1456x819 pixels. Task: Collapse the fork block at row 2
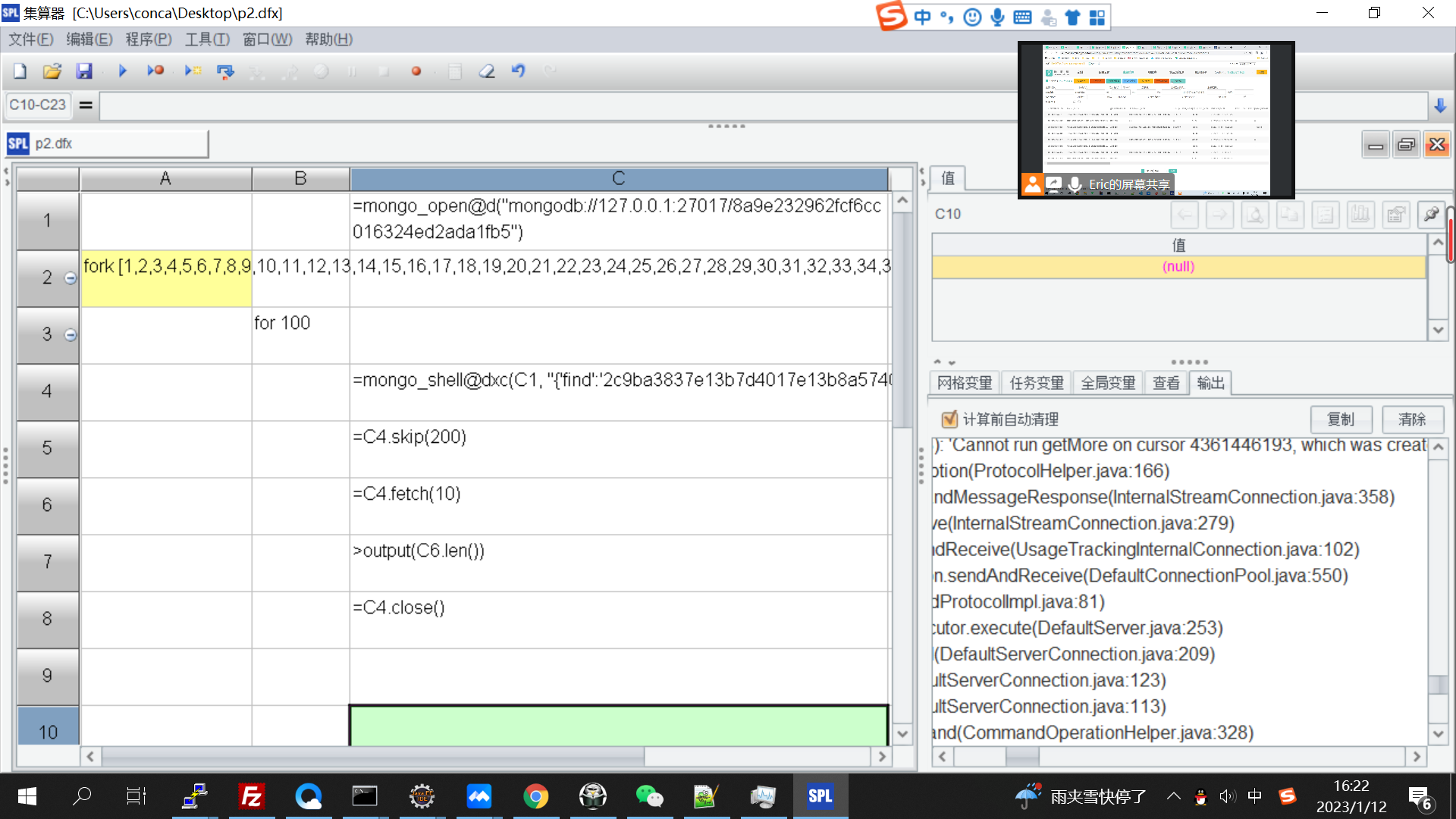pyautogui.click(x=71, y=278)
